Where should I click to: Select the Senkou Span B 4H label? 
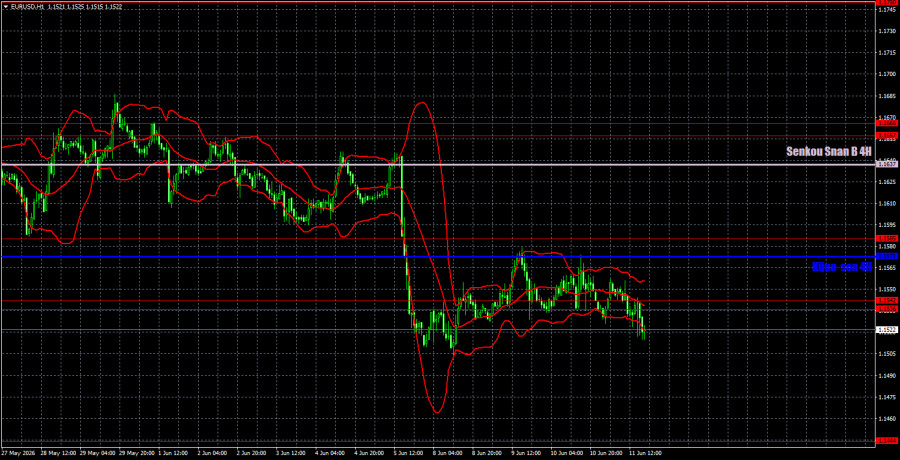[829, 152]
